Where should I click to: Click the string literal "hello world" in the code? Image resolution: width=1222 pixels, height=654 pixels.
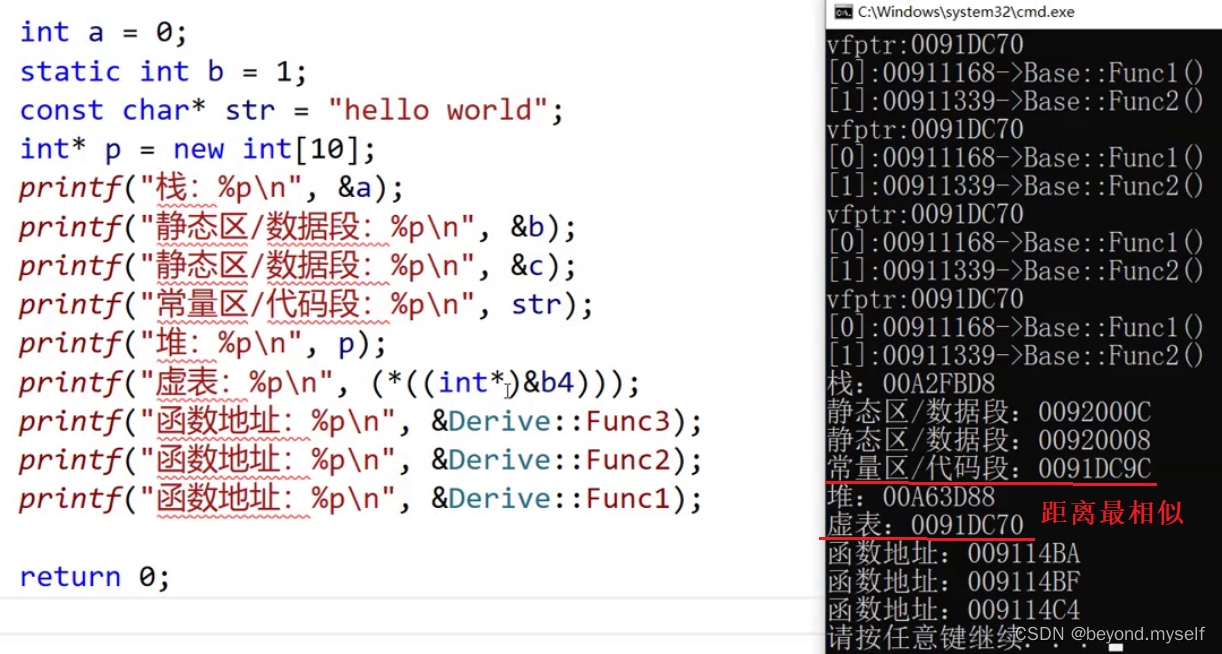[x=439, y=111]
